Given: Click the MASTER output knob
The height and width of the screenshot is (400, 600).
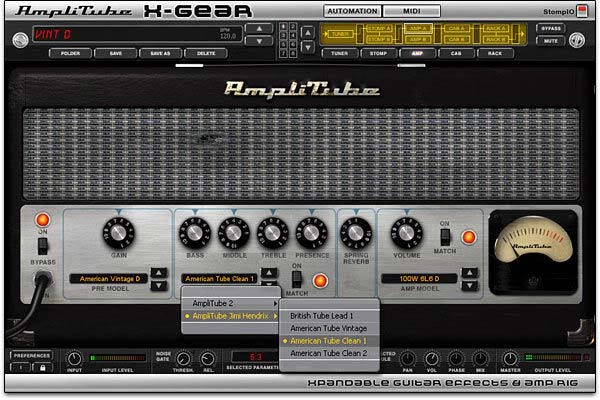Looking at the screenshot, I should (510, 359).
